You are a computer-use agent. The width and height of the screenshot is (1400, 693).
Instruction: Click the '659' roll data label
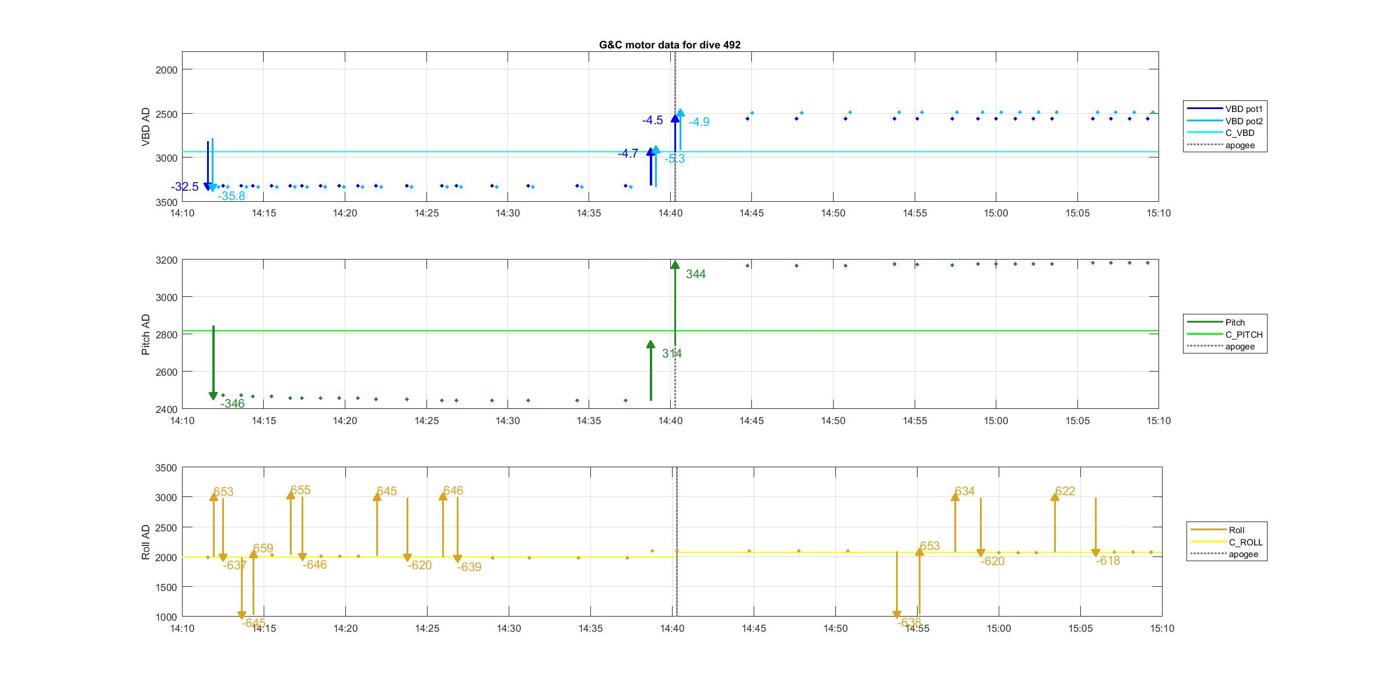point(263,549)
